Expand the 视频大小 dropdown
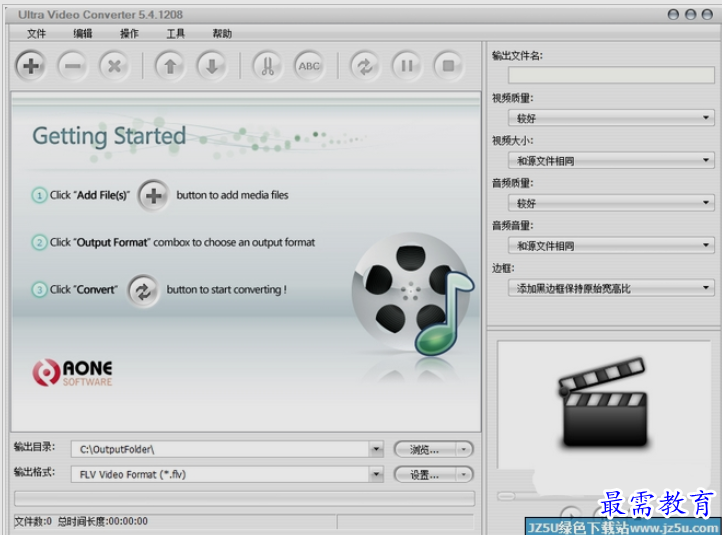Screen dimensions: 722x535 (x=611, y=160)
